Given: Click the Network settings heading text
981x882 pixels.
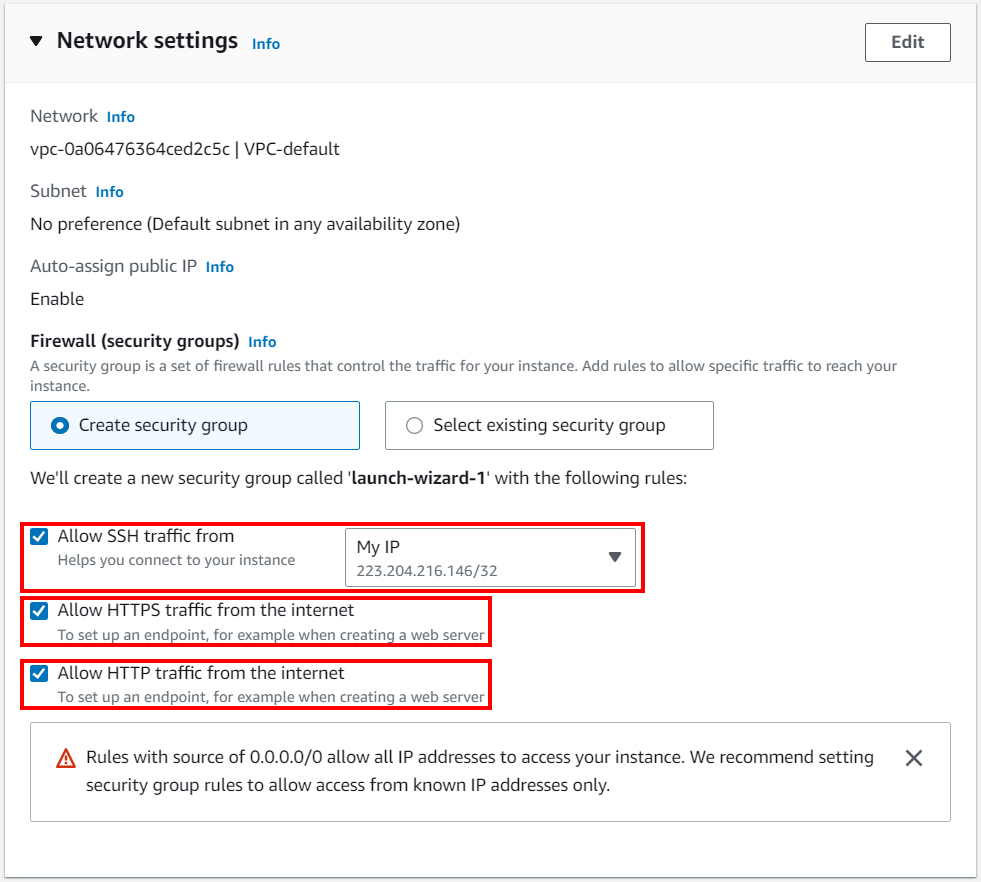Looking at the screenshot, I should (x=147, y=41).
